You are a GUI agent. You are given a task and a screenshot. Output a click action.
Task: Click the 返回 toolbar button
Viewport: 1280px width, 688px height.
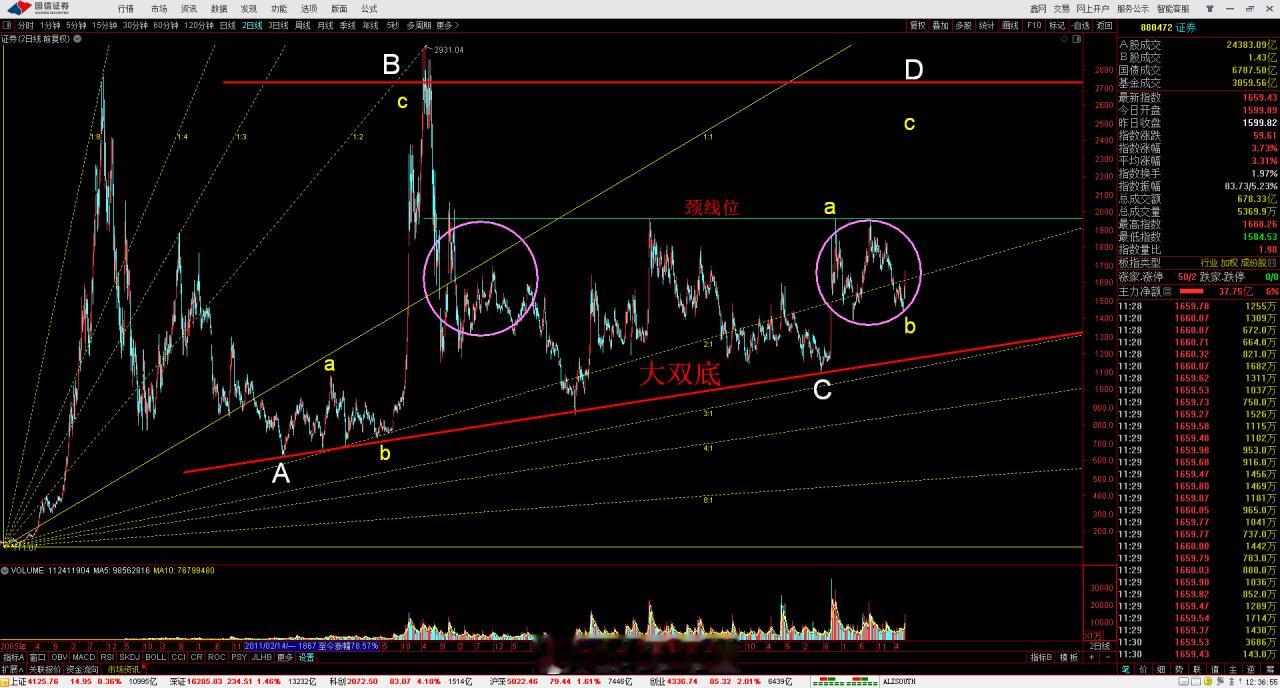click(x=1104, y=25)
